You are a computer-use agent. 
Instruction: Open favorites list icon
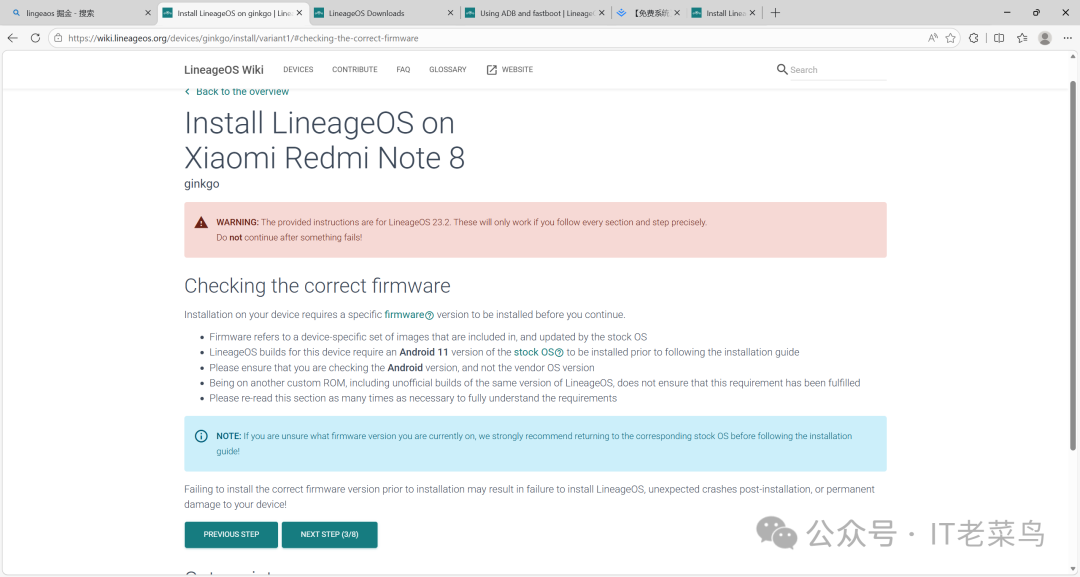point(1021,38)
